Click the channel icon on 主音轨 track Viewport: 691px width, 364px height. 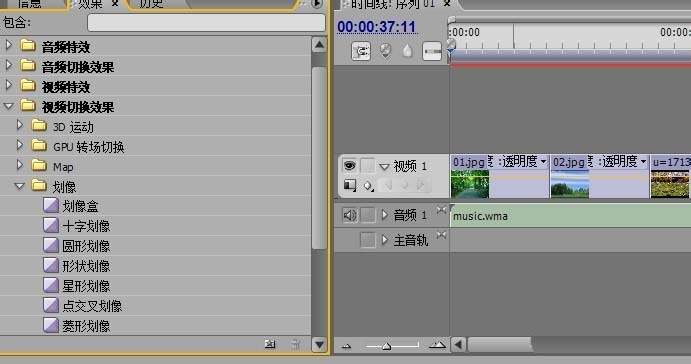tap(441, 235)
